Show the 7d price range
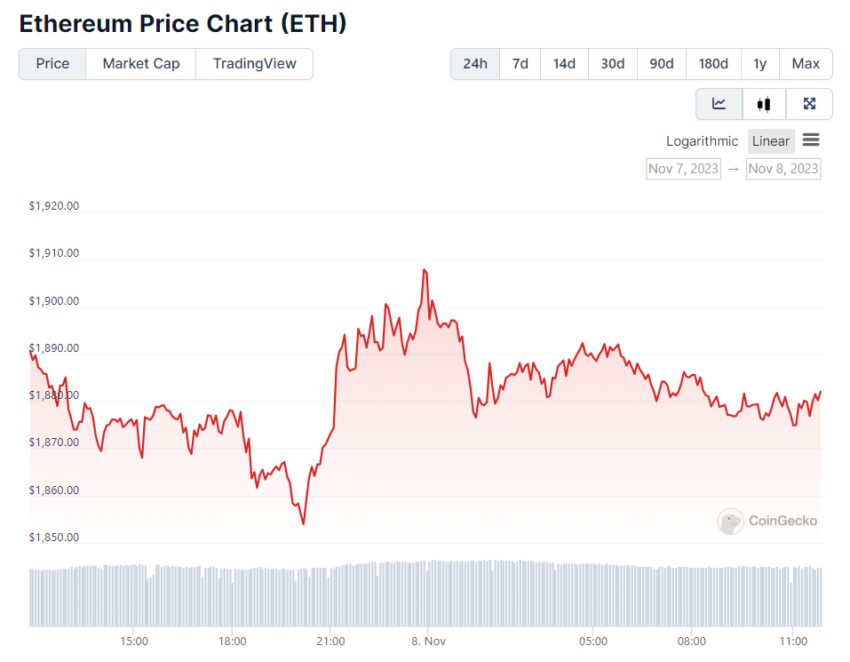 click(520, 64)
